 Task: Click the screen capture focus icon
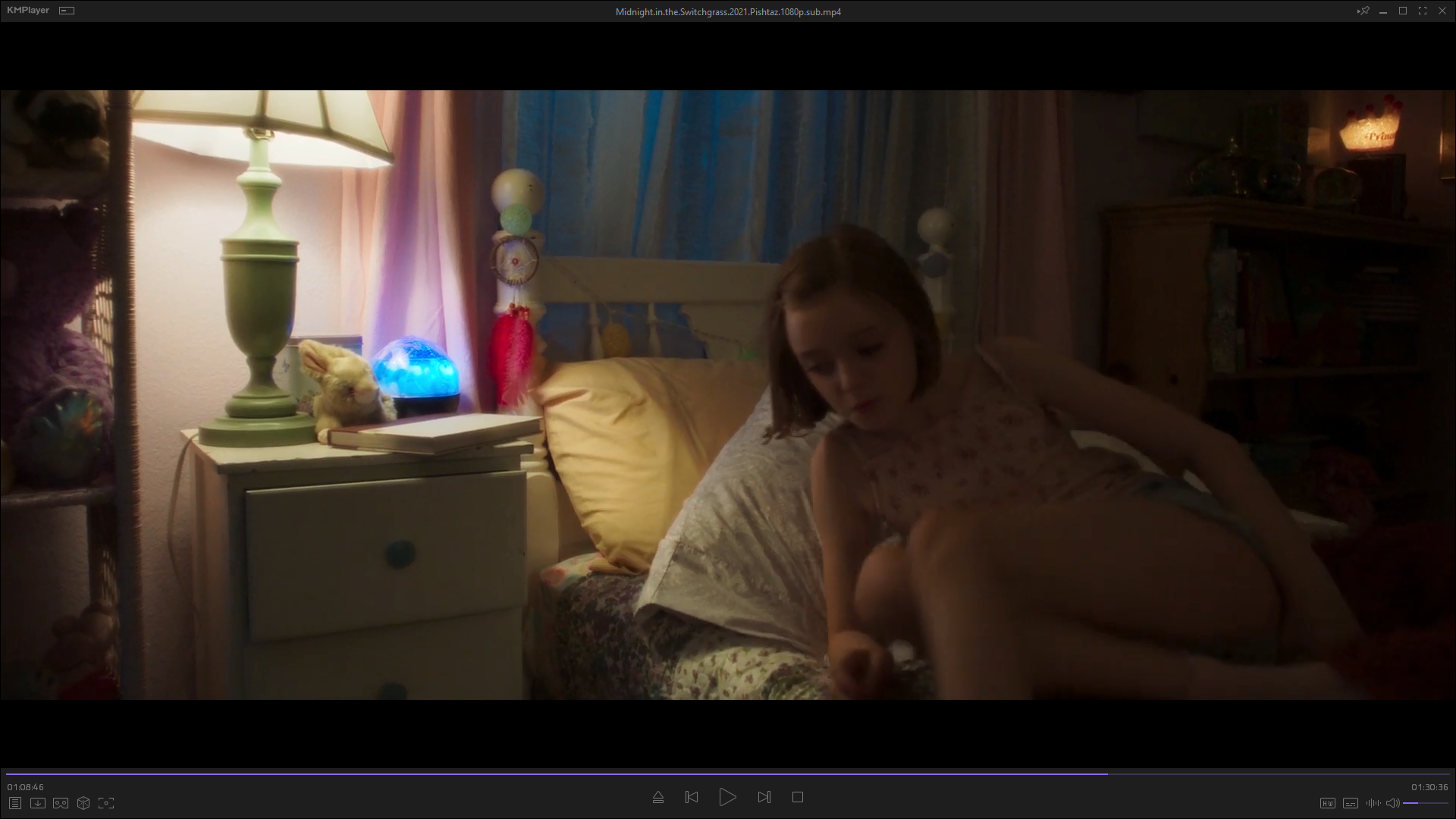106,803
